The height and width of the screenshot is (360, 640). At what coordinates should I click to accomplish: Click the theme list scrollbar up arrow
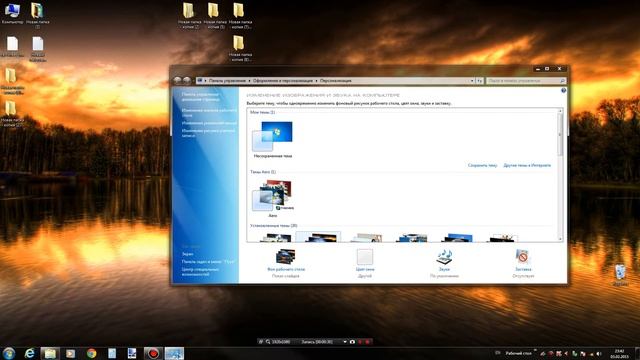tap(560, 111)
